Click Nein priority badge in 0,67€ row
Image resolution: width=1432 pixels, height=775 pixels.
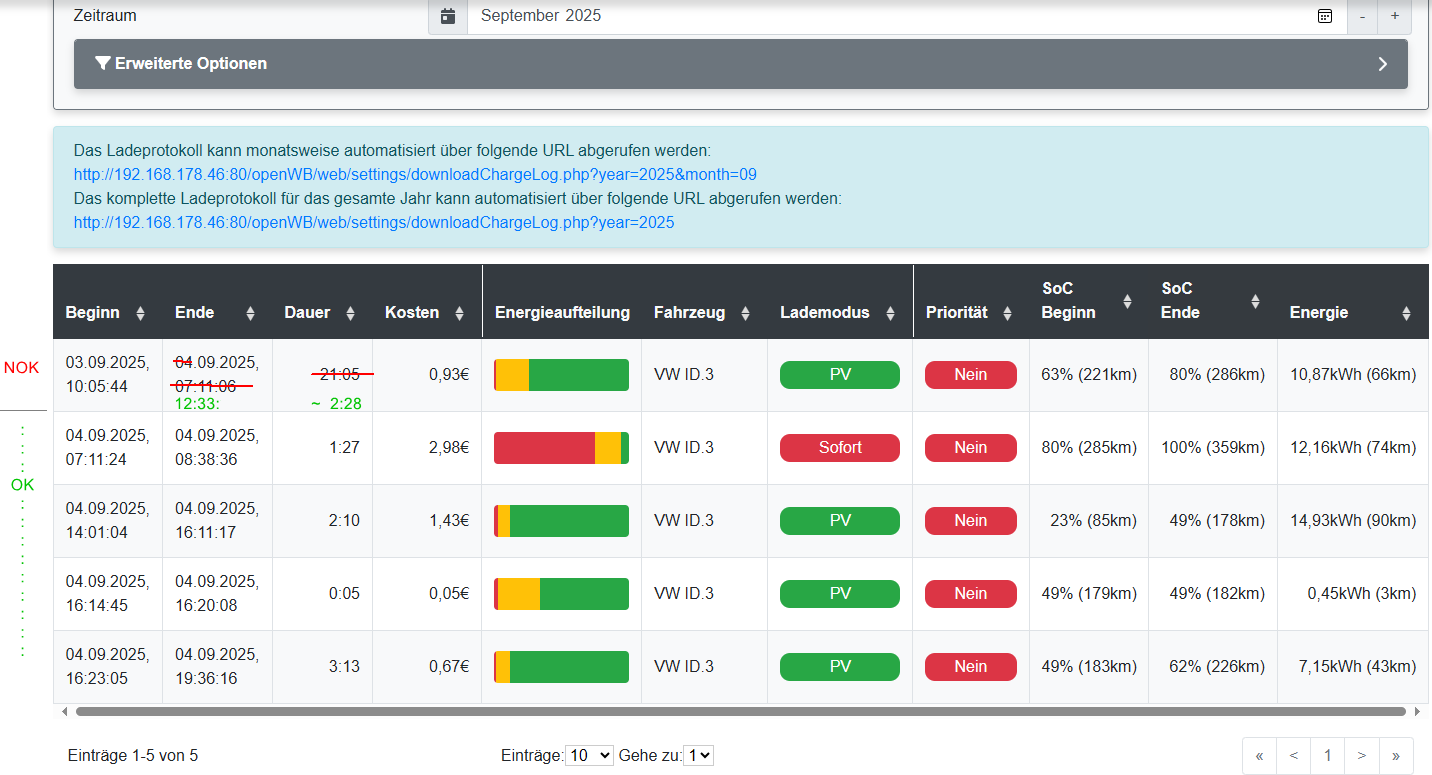(971, 666)
